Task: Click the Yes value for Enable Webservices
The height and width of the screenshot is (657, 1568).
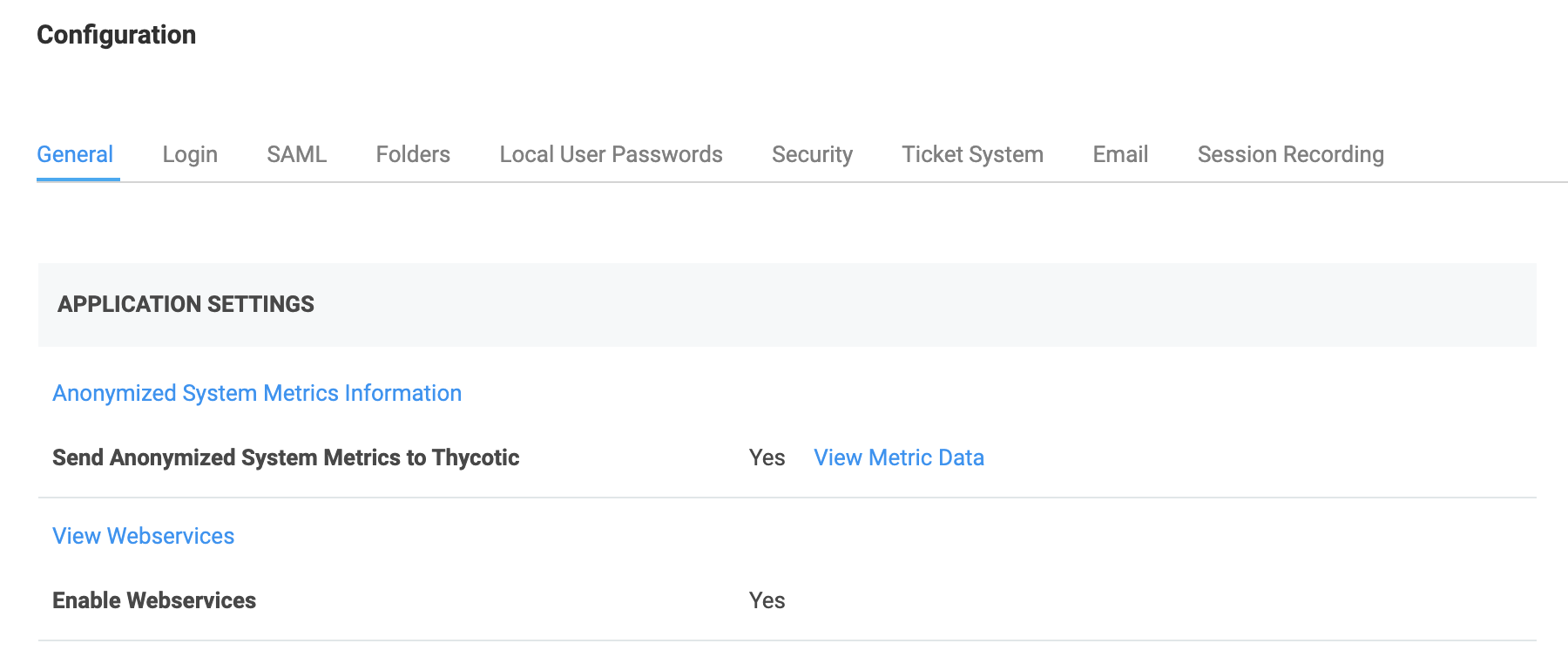Action: click(767, 600)
